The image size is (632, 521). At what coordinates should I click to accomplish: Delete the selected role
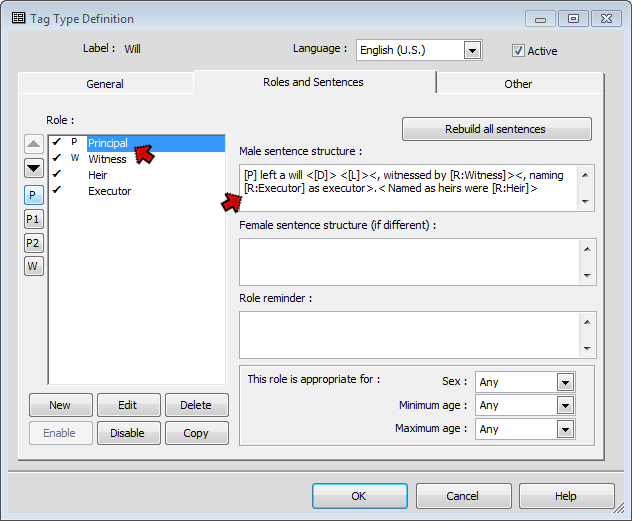click(197, 405)
